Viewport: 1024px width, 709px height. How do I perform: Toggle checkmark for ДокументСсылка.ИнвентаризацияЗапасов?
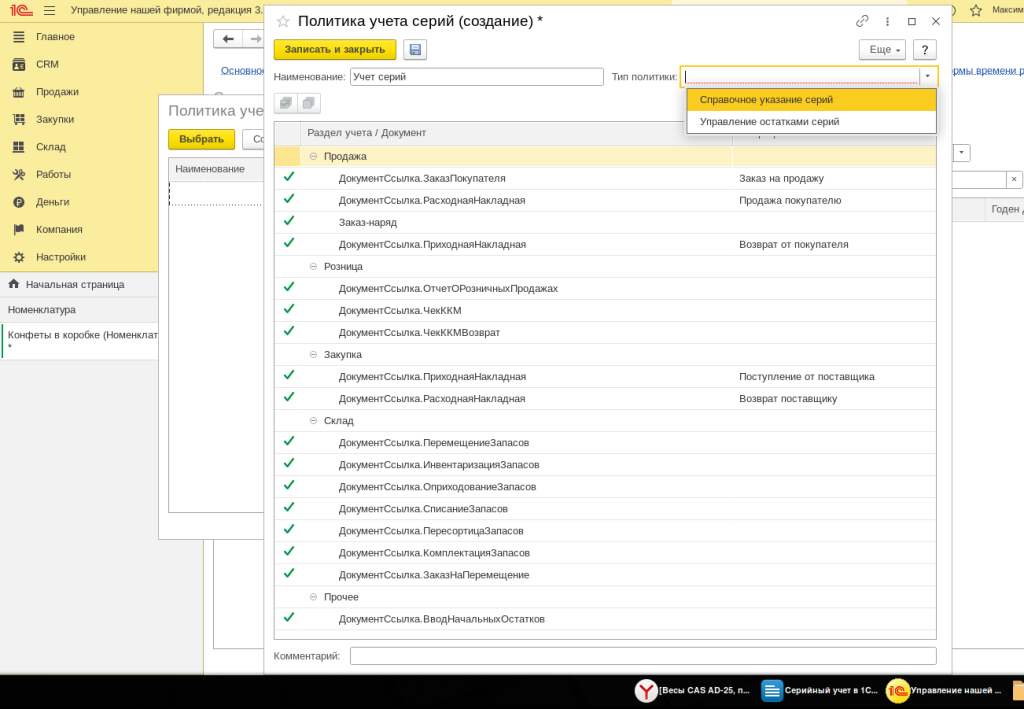click(x=289, y=464)
